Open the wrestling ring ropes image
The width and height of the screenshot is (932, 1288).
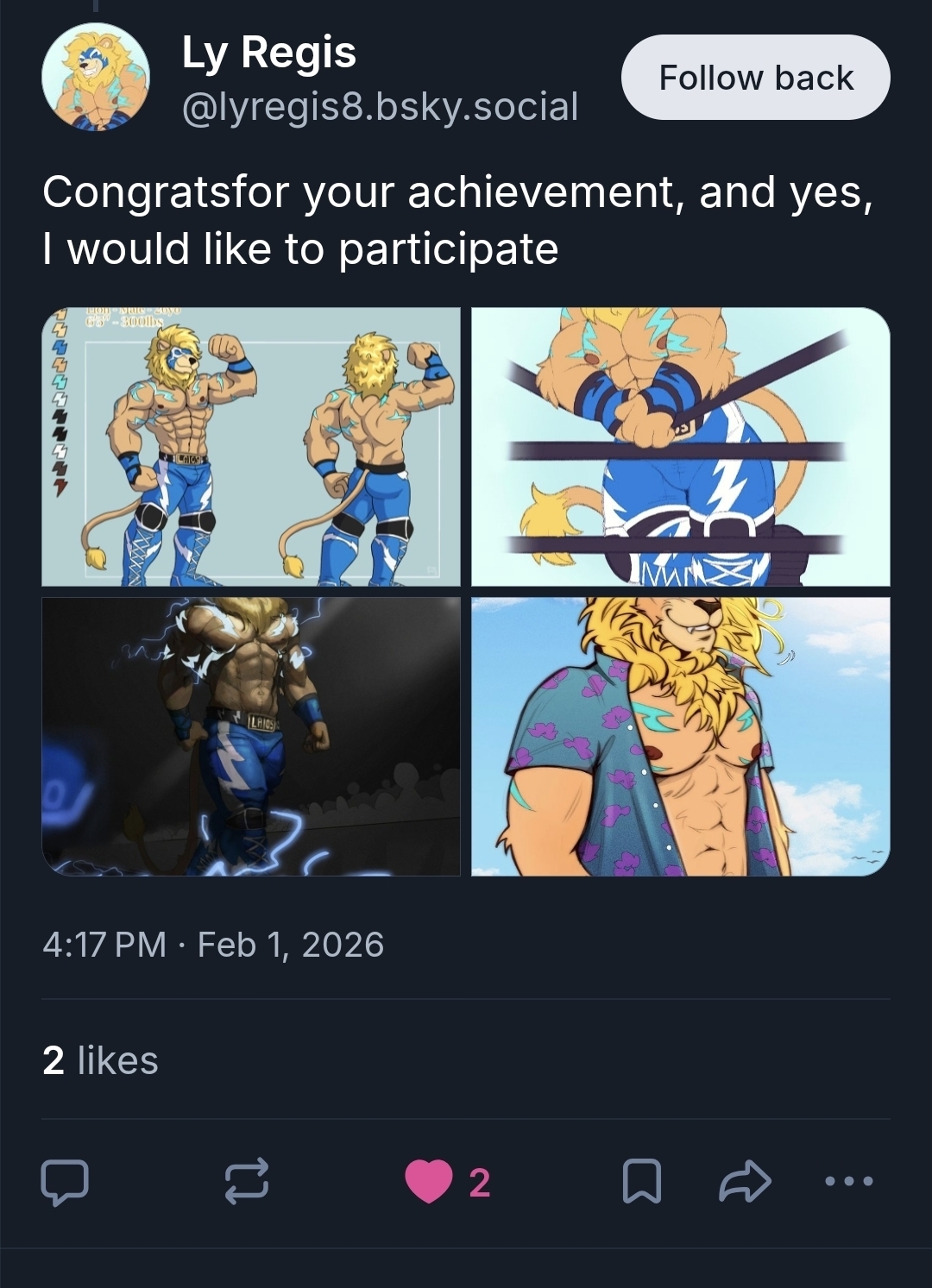pyautogui.click(x=680, y=447)
